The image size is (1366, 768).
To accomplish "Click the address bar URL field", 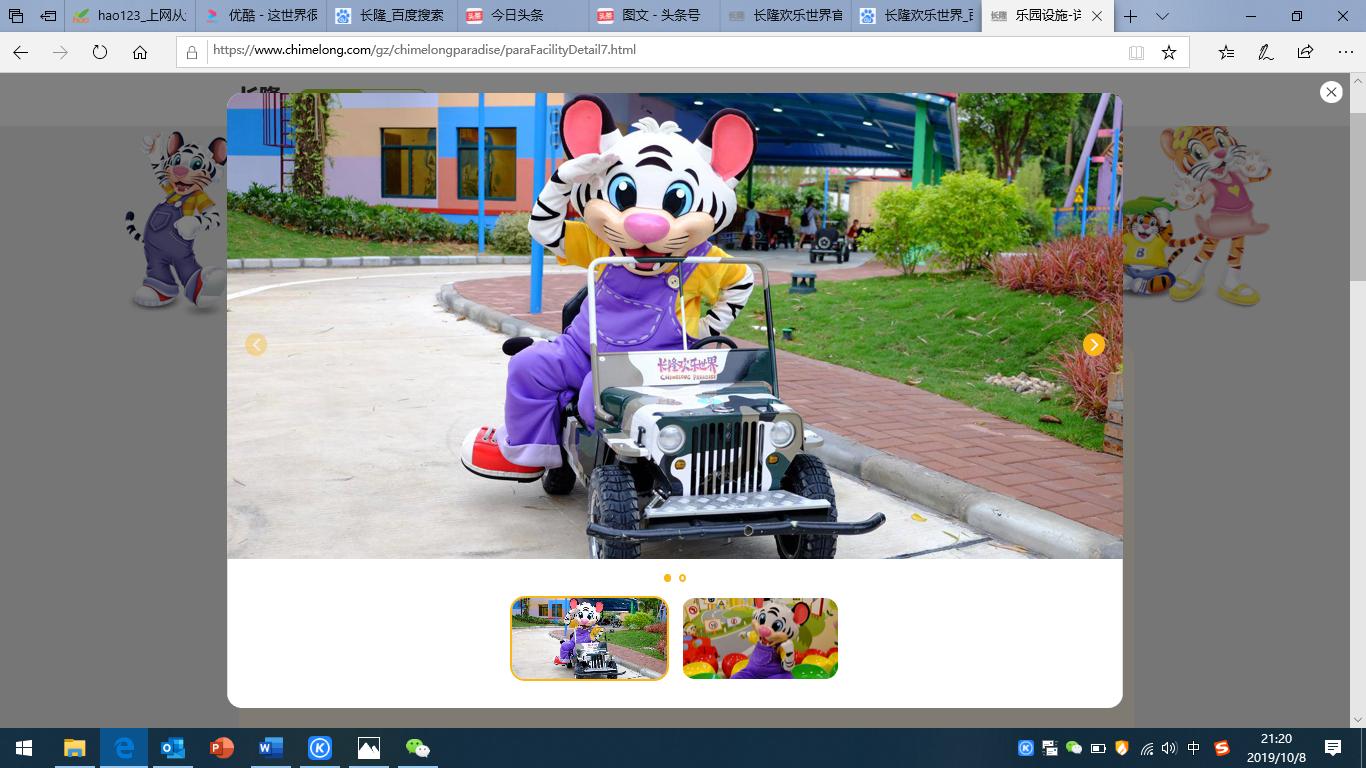I will click(660, 50).
